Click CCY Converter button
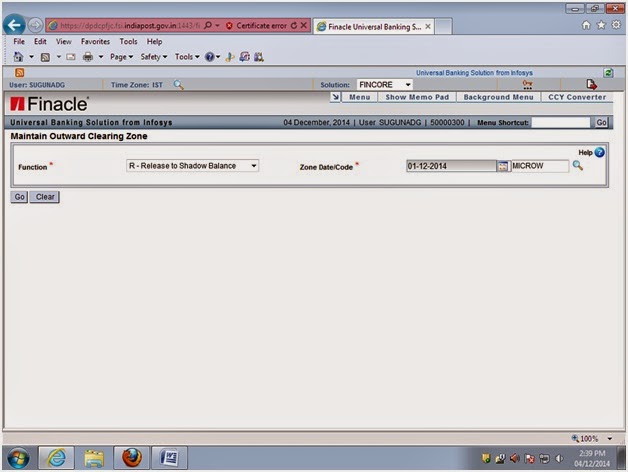 (x=577, y=97)
